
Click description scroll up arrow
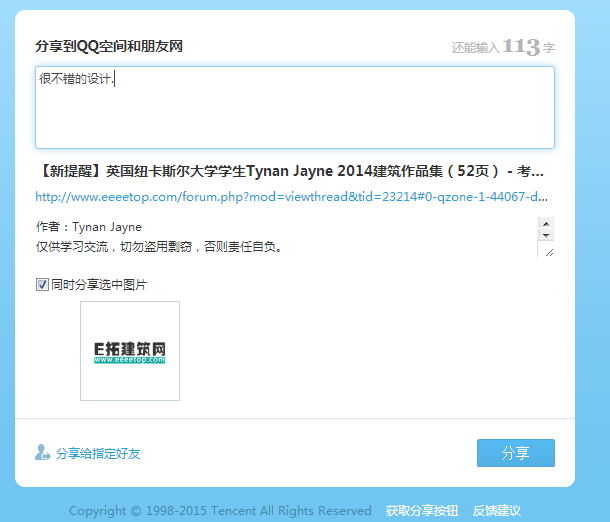pyautogui.click(x=546, y=223)
